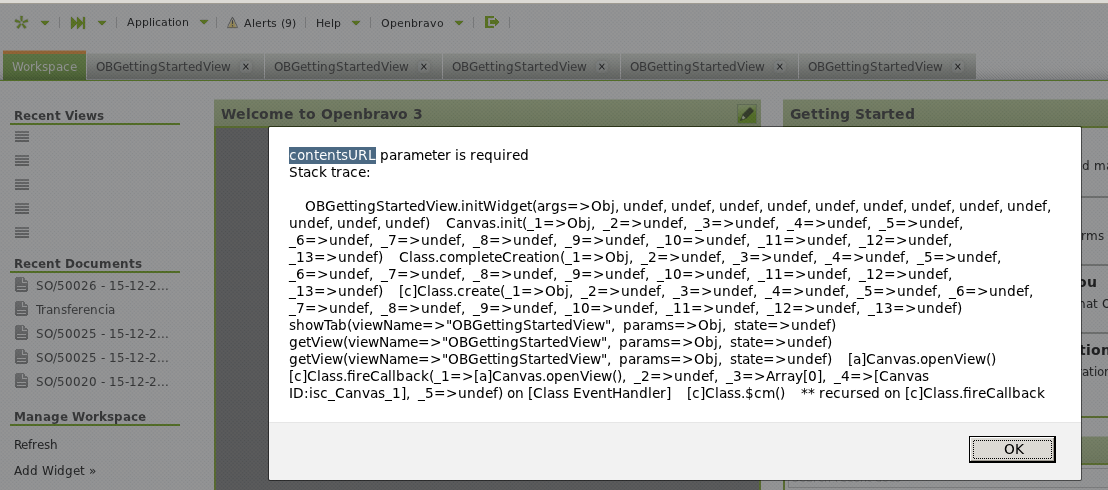Select the first OBGettingStartedView tab

click(163, 66)
